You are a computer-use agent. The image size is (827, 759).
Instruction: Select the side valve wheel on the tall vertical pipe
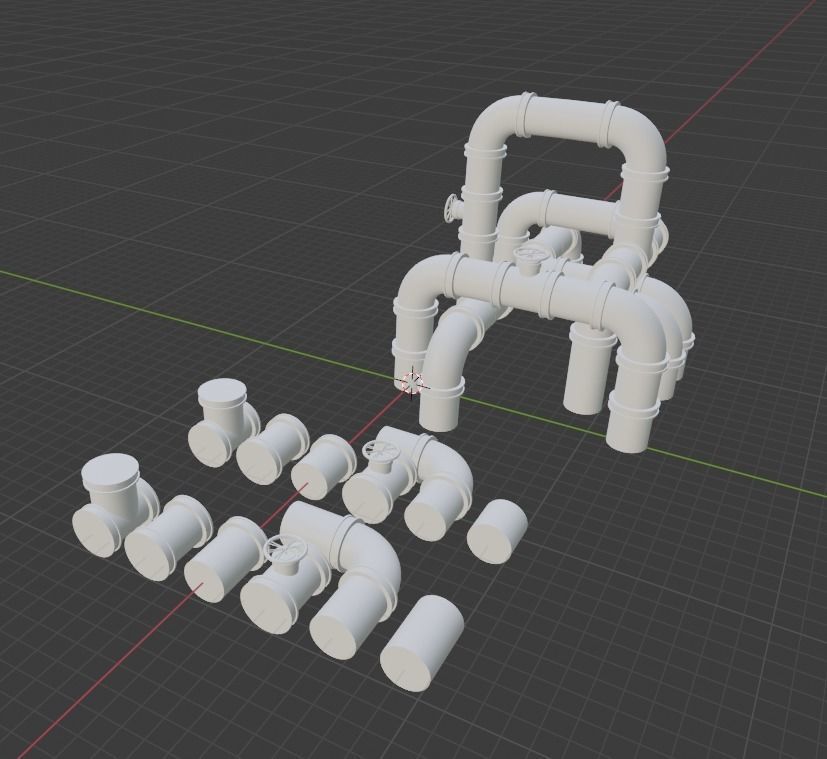pos(453,208)
